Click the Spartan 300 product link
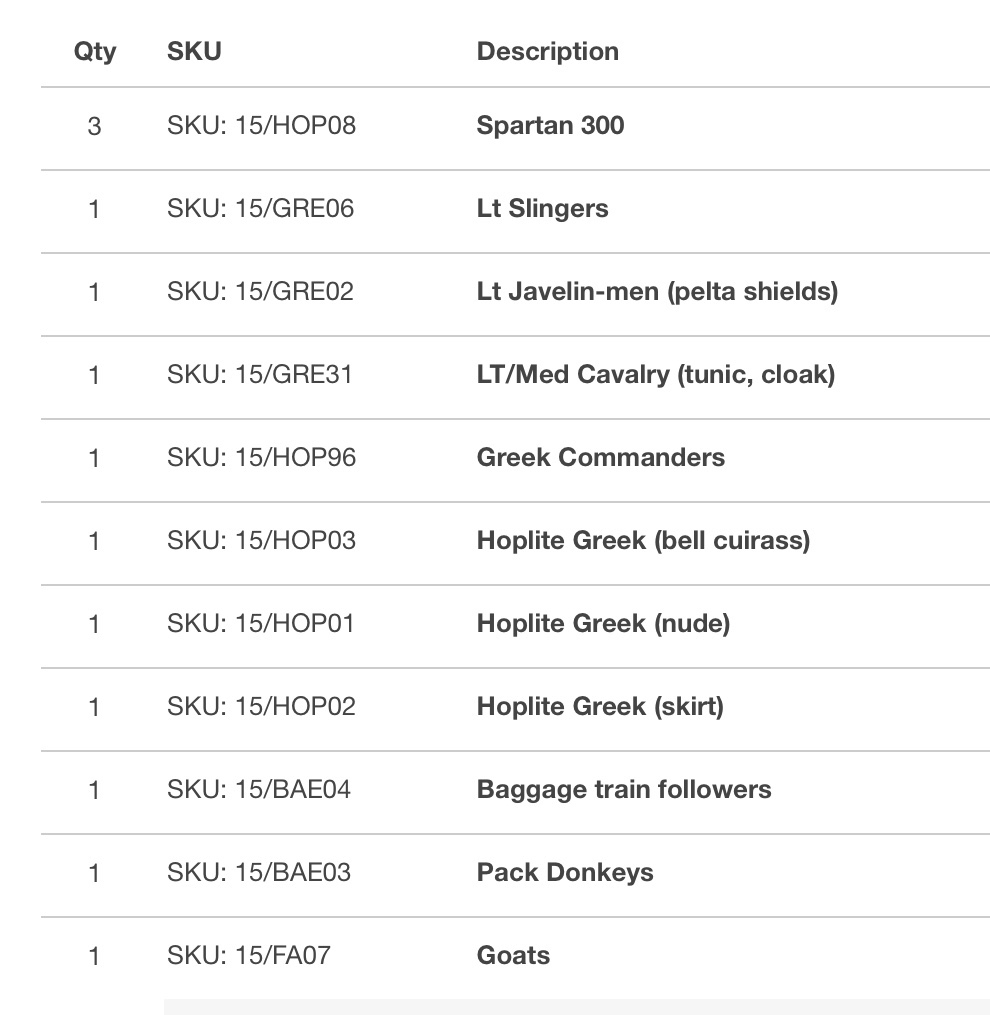This screenshot has height=1015, width=990. (550, 126)
